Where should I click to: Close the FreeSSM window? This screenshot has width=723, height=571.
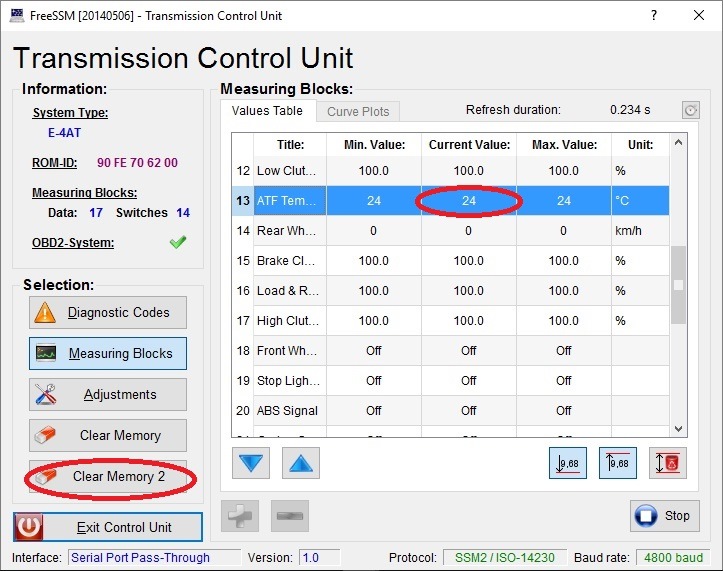click(699, 15)
